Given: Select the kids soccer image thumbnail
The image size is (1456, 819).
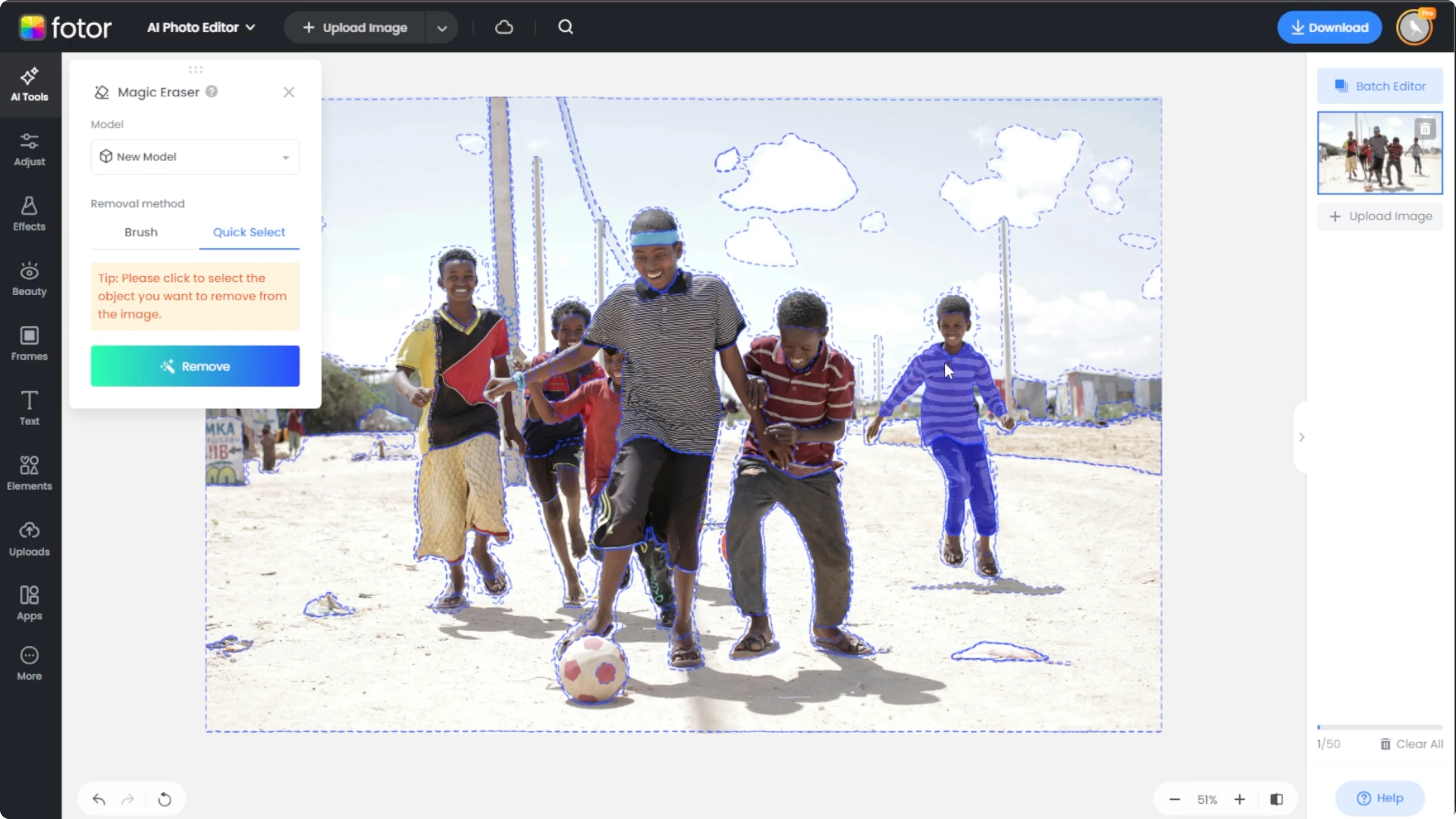Looking at the screenshot, I should pyautogui.click(x=1380, y=153).
